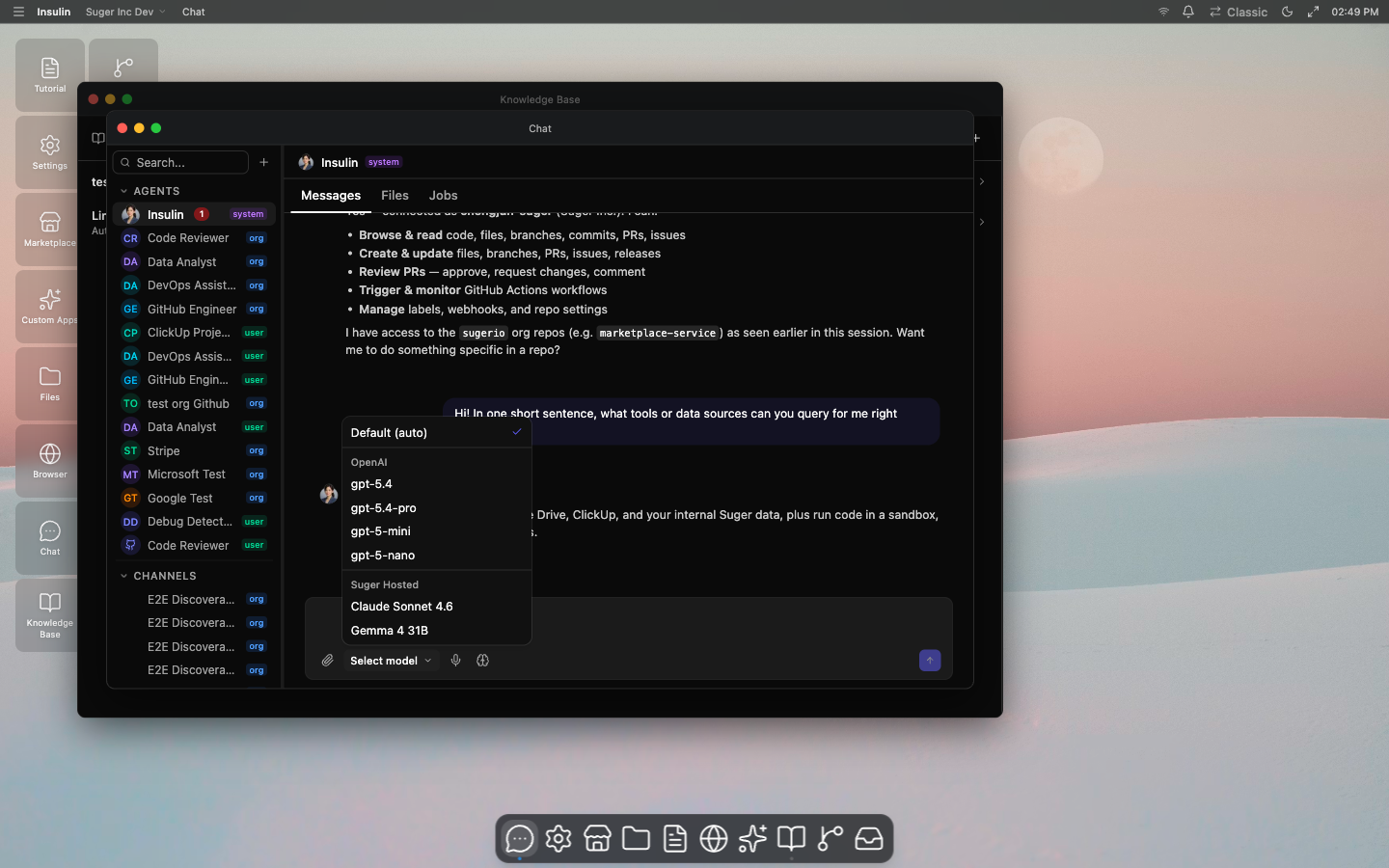Screen dimensions: 1389x868
Task: Switch to the Files tab
Action: [x=395, y=196]
